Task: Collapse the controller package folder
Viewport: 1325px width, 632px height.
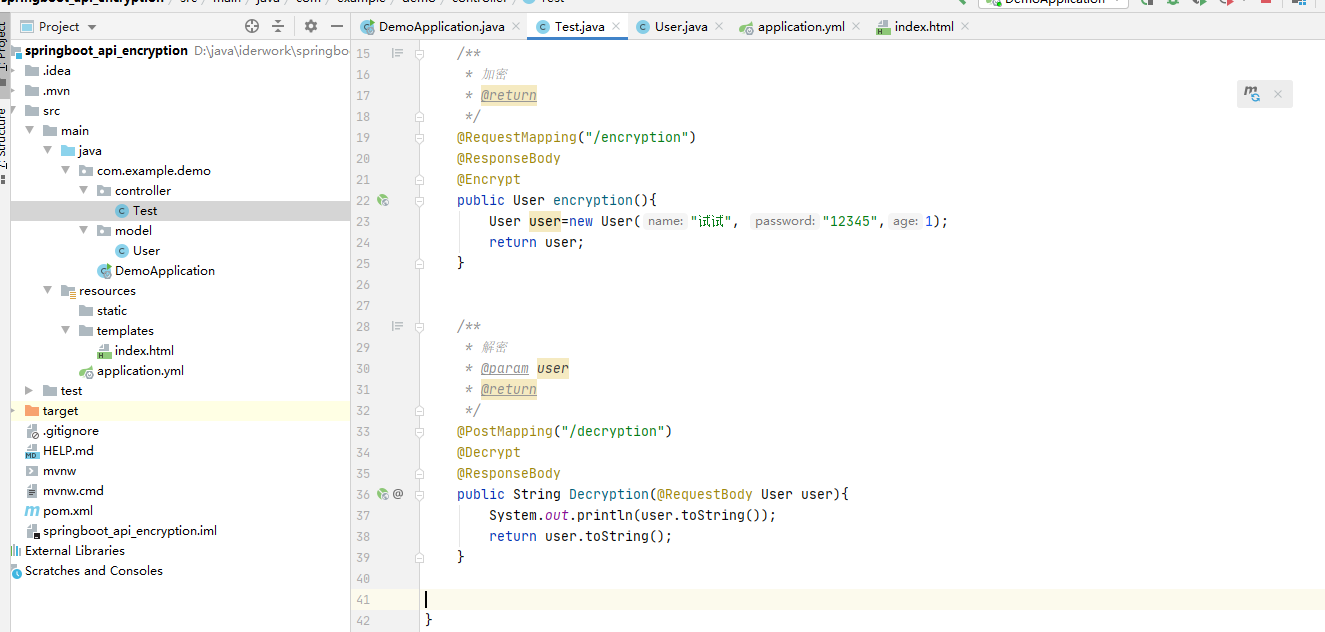Action: coord(84,190)
